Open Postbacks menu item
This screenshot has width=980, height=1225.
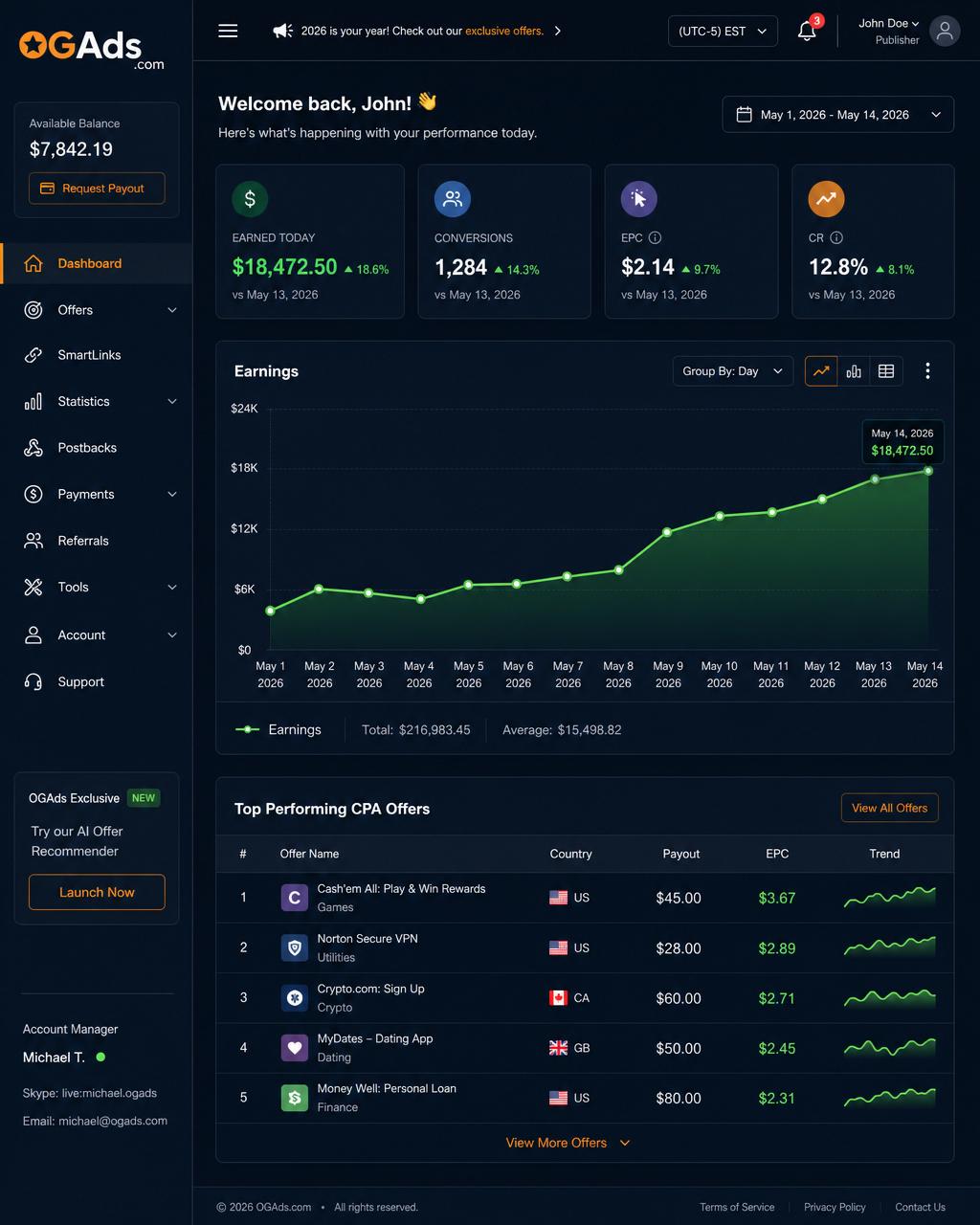[x=96, y=448]
